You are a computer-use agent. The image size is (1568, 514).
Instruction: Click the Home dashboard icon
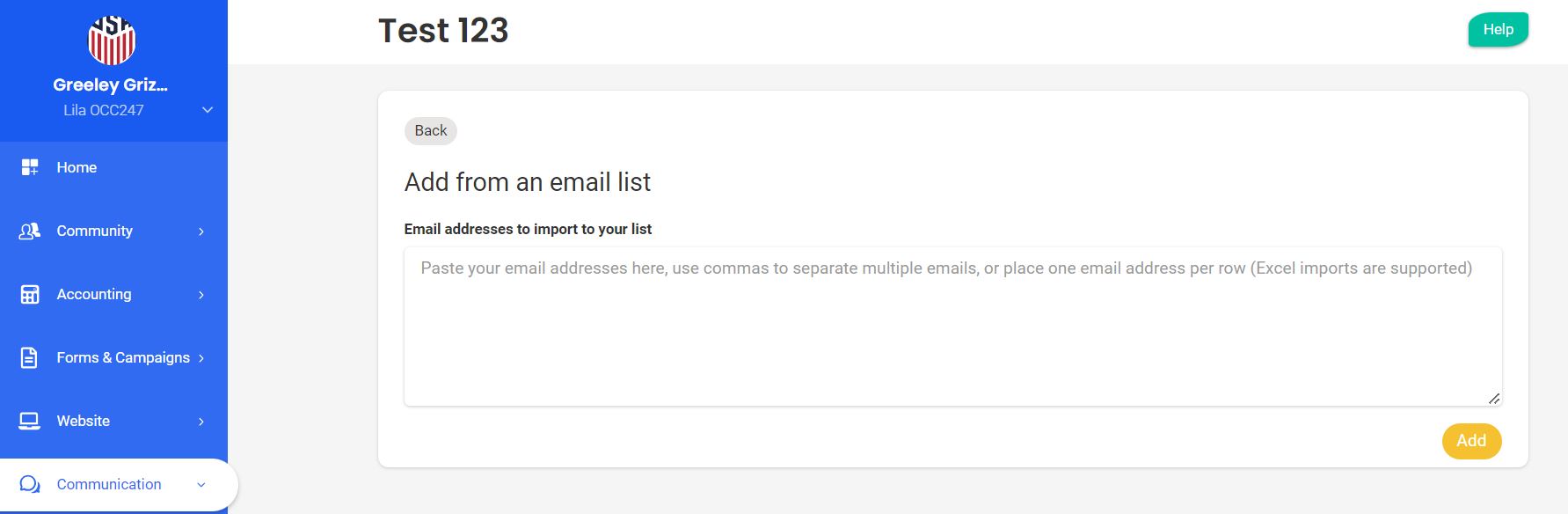30,167
